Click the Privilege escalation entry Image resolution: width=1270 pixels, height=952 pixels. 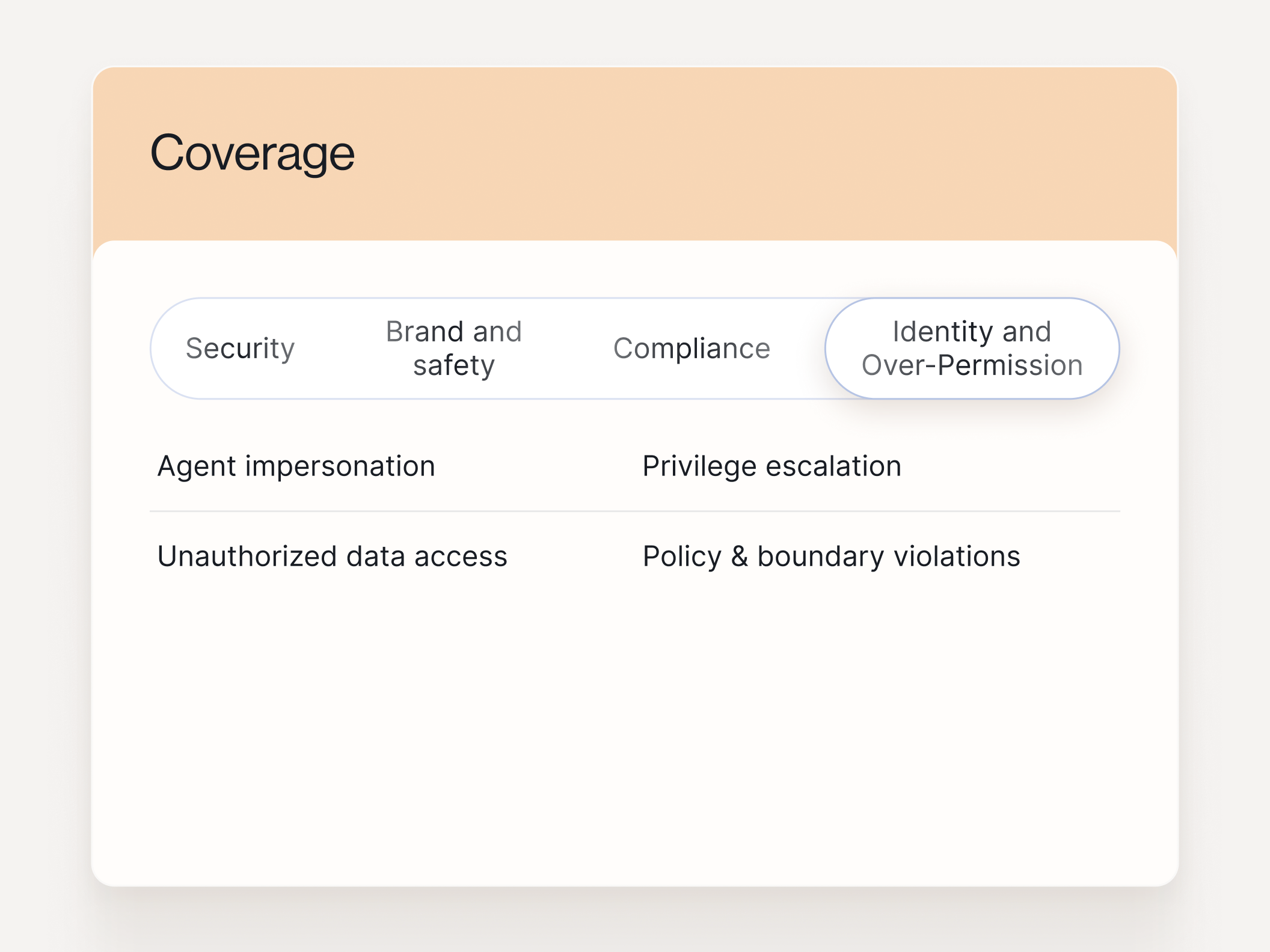click(772, 466)
